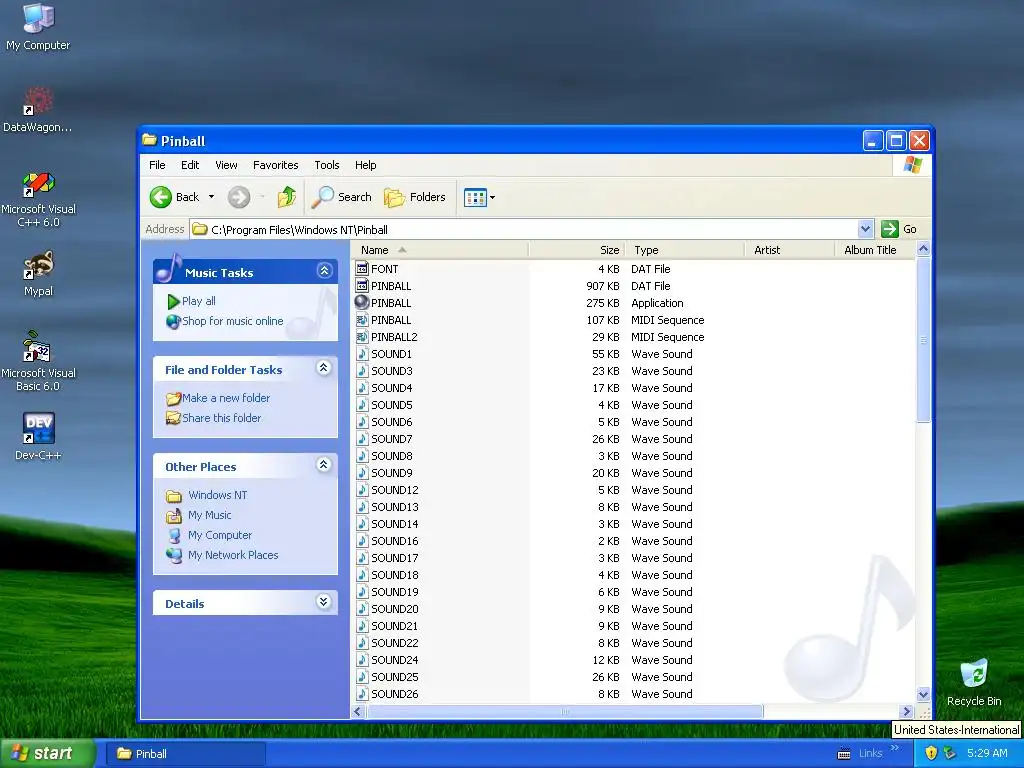Select the SOUND20 file name
This screenshot has width=1024, height=768.
pos(394,609)
